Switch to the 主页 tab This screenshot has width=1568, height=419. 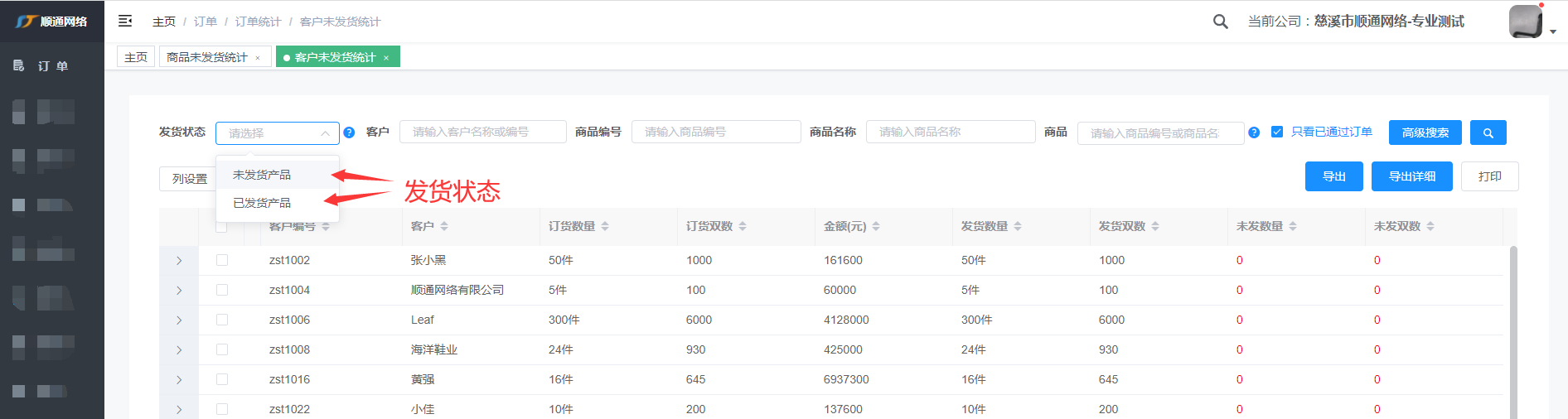coord(136,57)
